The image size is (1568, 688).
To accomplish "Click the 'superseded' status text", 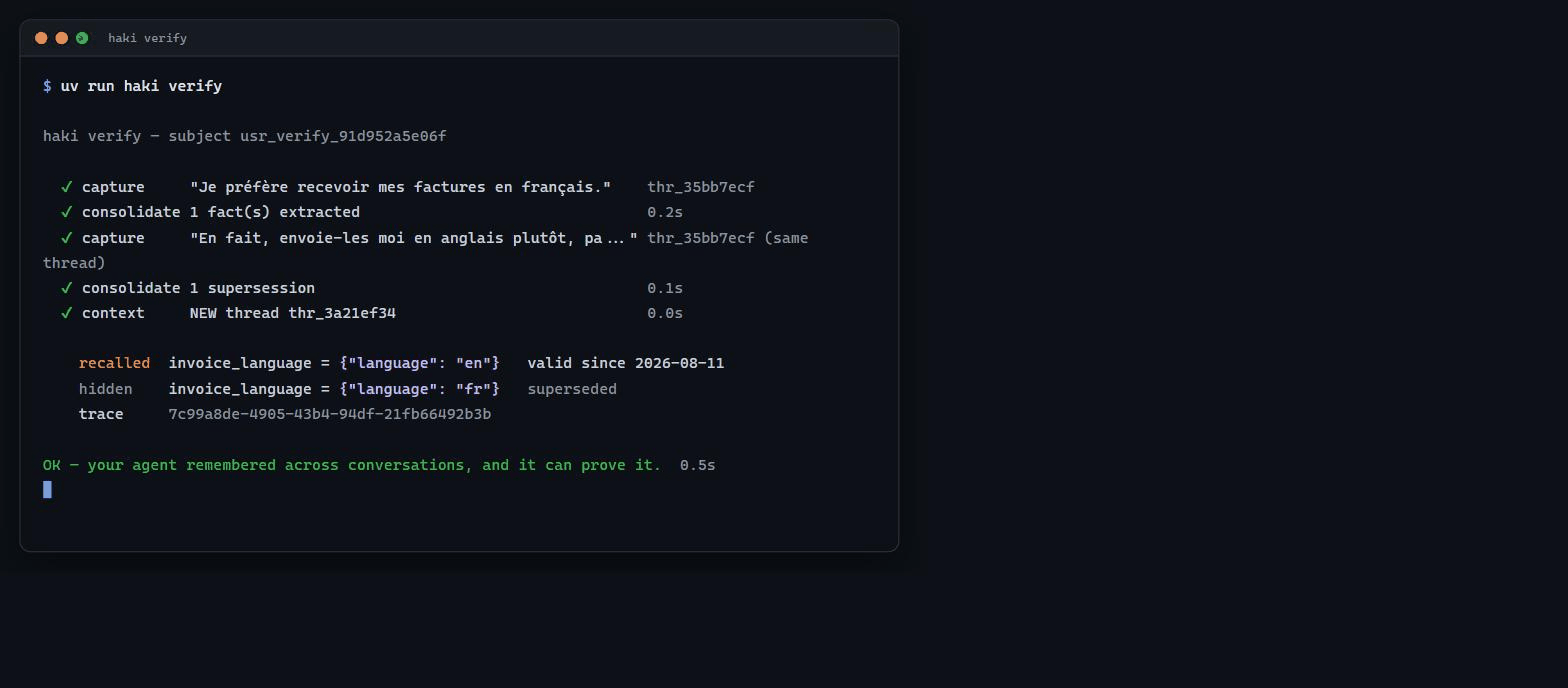I will click(572, 389).
